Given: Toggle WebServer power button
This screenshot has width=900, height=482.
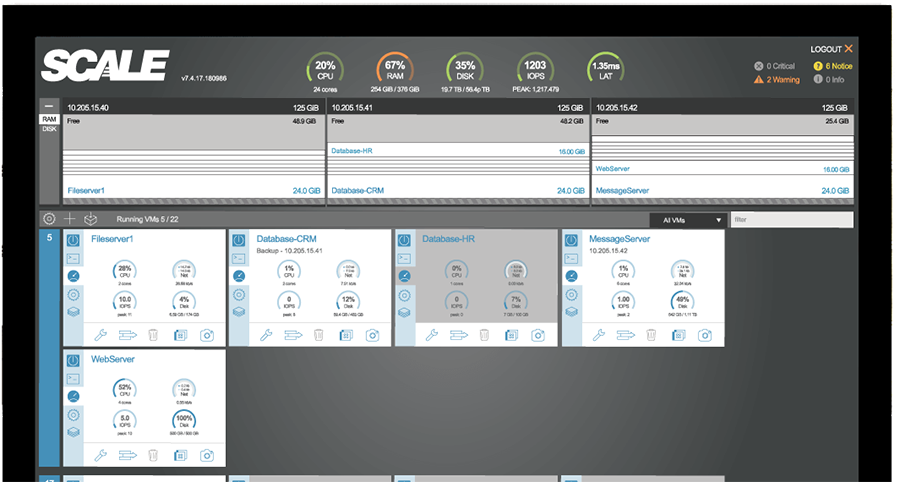Looking at the screenshot, I should (x=73, y=360).
